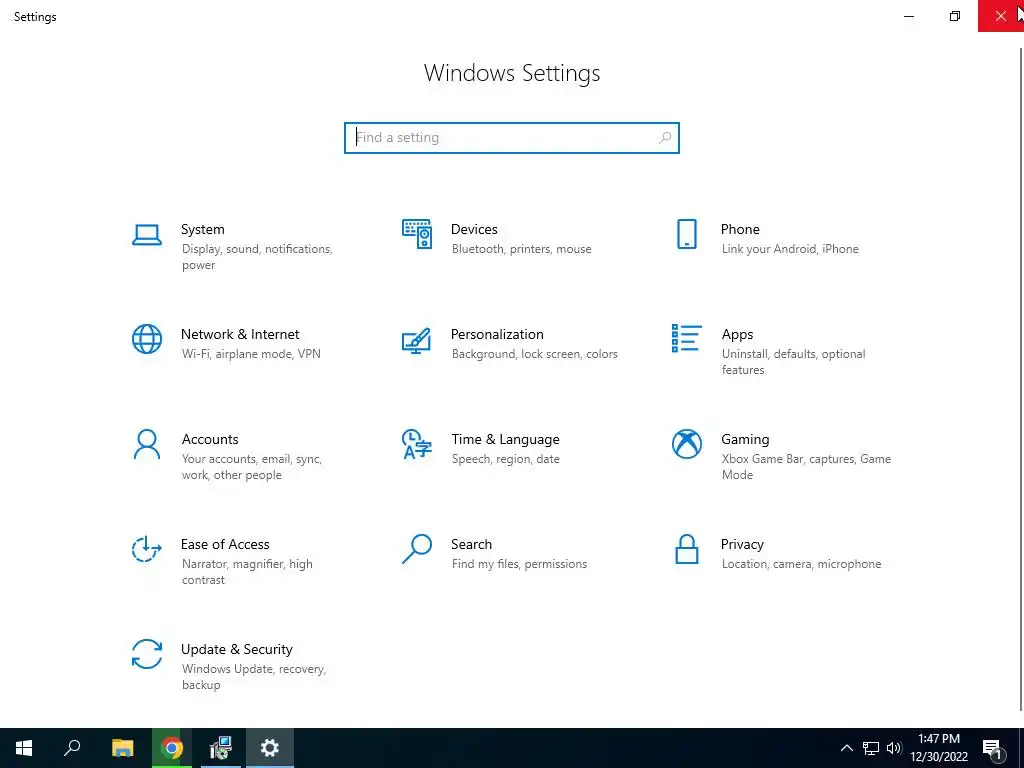The width and height of the screenshot is (1024, 768).
Task: Restore down the Settings window
Action: [955, 16]
